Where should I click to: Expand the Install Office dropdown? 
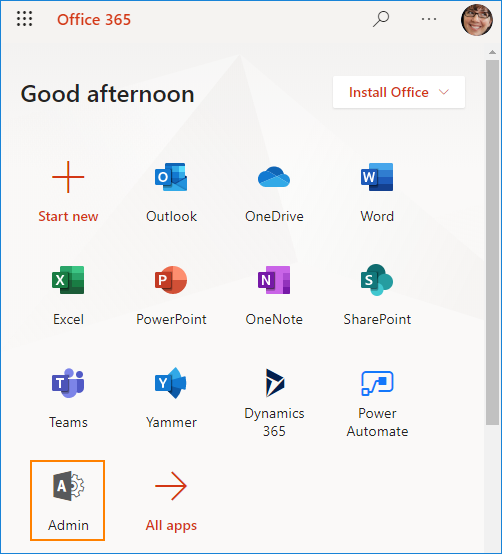(x=399, y=92)
